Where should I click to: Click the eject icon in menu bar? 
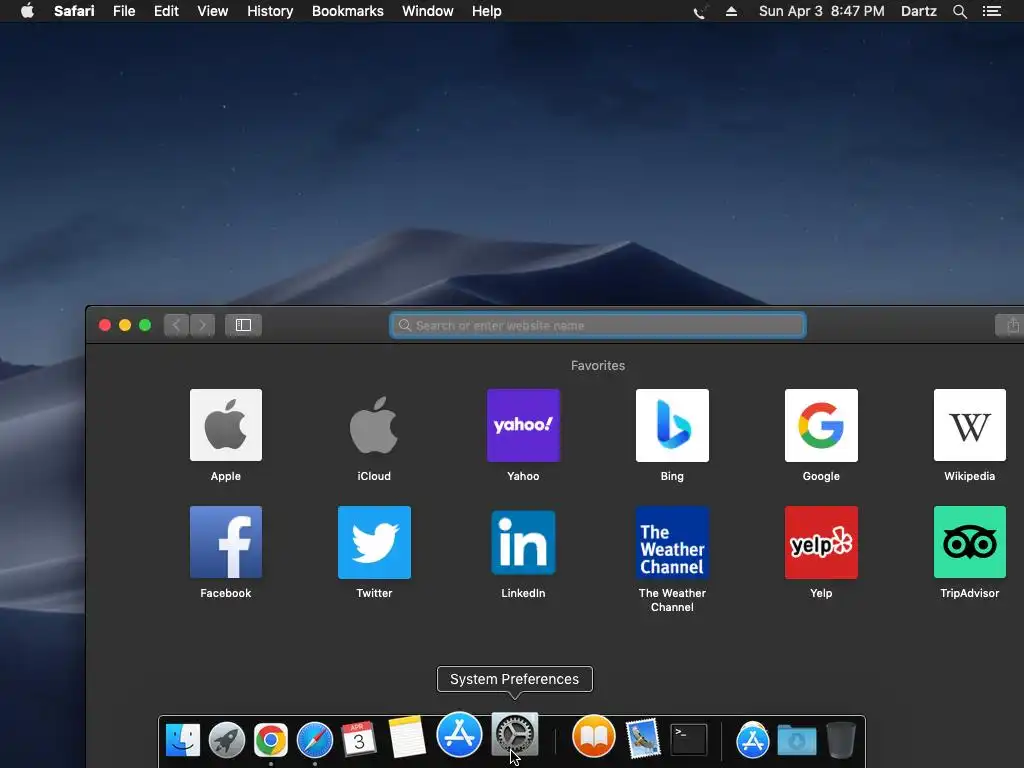[x=731, y=11]
